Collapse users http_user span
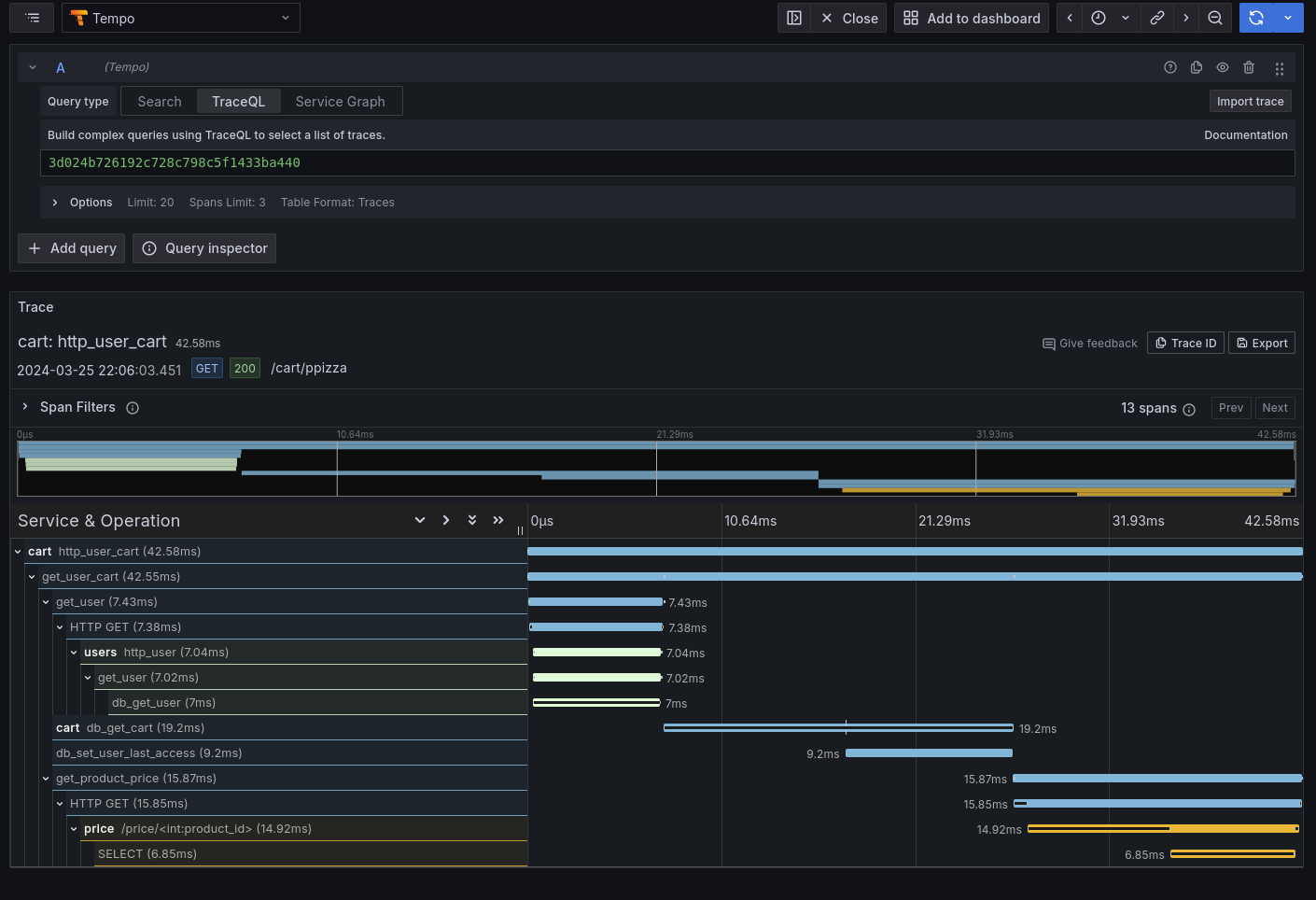The height and width of the screenshot is (900, 1316). point(74,653)
